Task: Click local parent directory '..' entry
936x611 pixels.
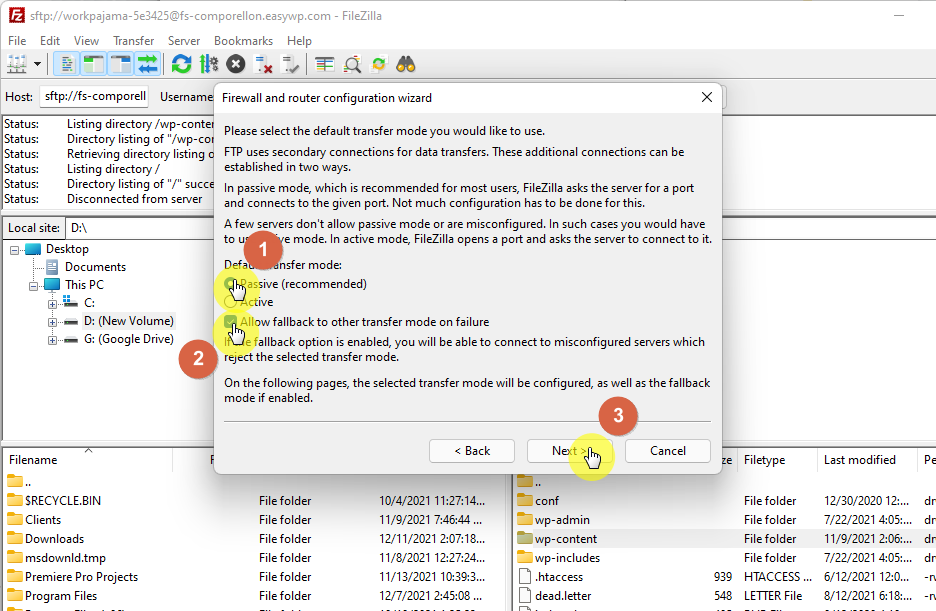Action: (x=27, y=482)
